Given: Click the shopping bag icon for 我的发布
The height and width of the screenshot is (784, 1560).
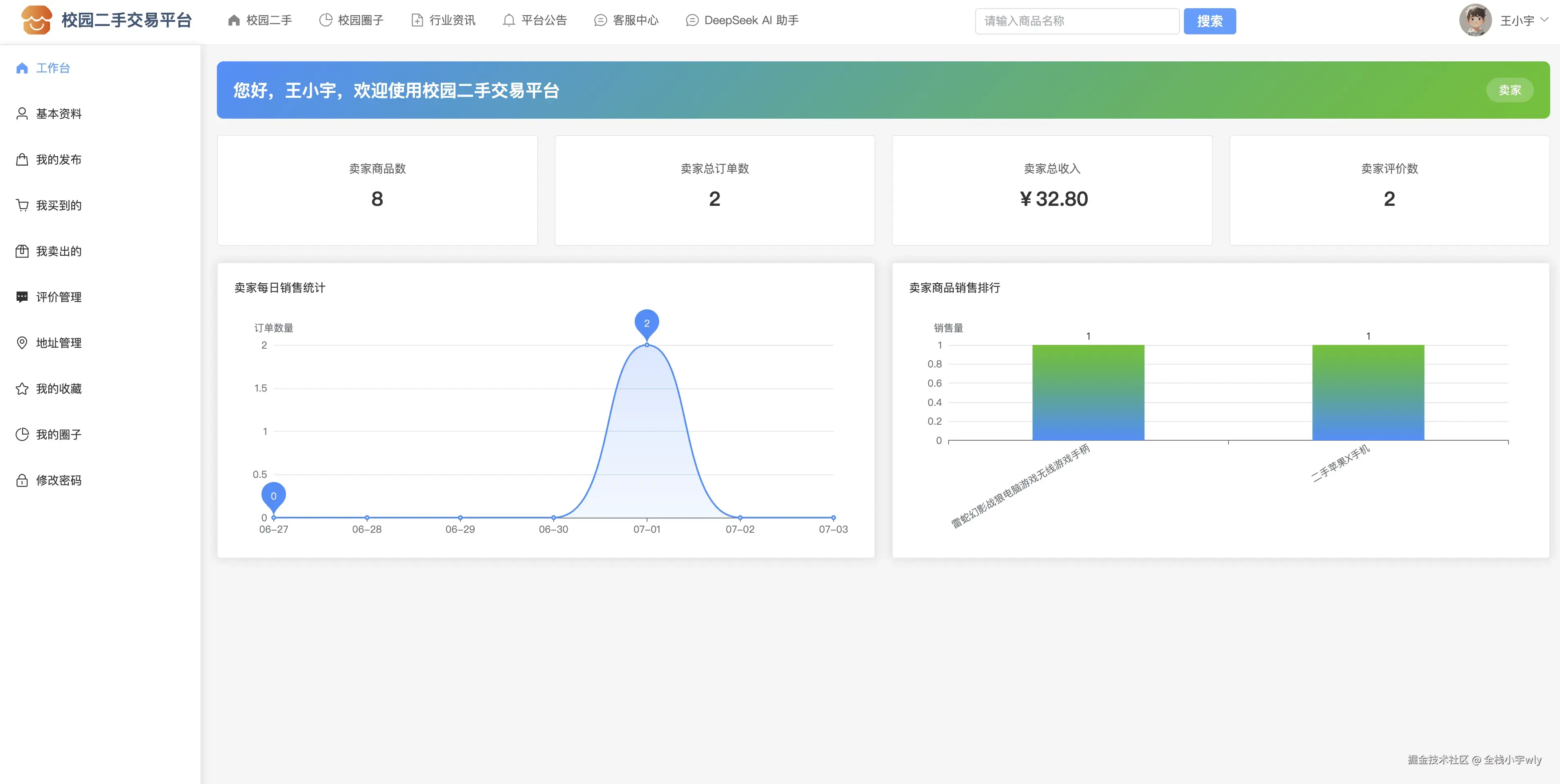Looking at the screenshot, I should point(22,159).
